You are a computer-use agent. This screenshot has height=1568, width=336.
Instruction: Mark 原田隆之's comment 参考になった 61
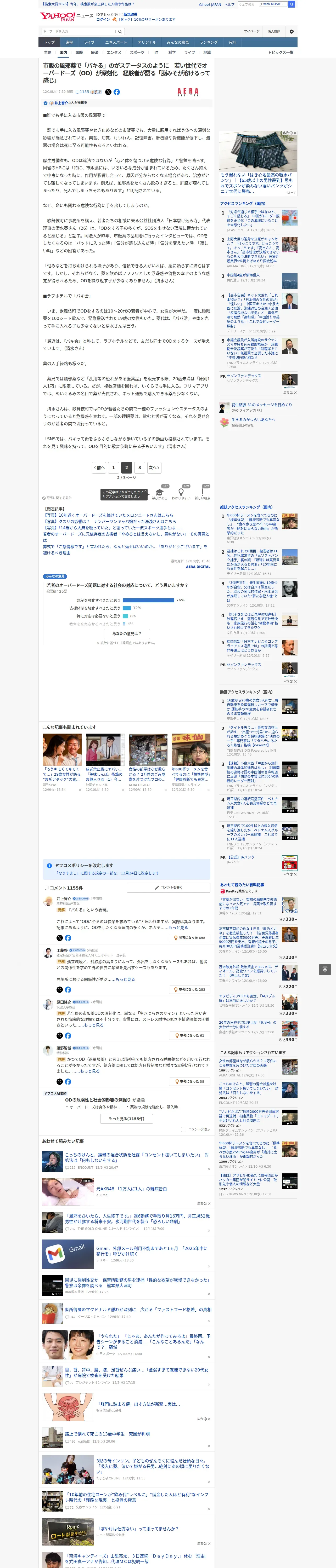[x=190, y=1035]
